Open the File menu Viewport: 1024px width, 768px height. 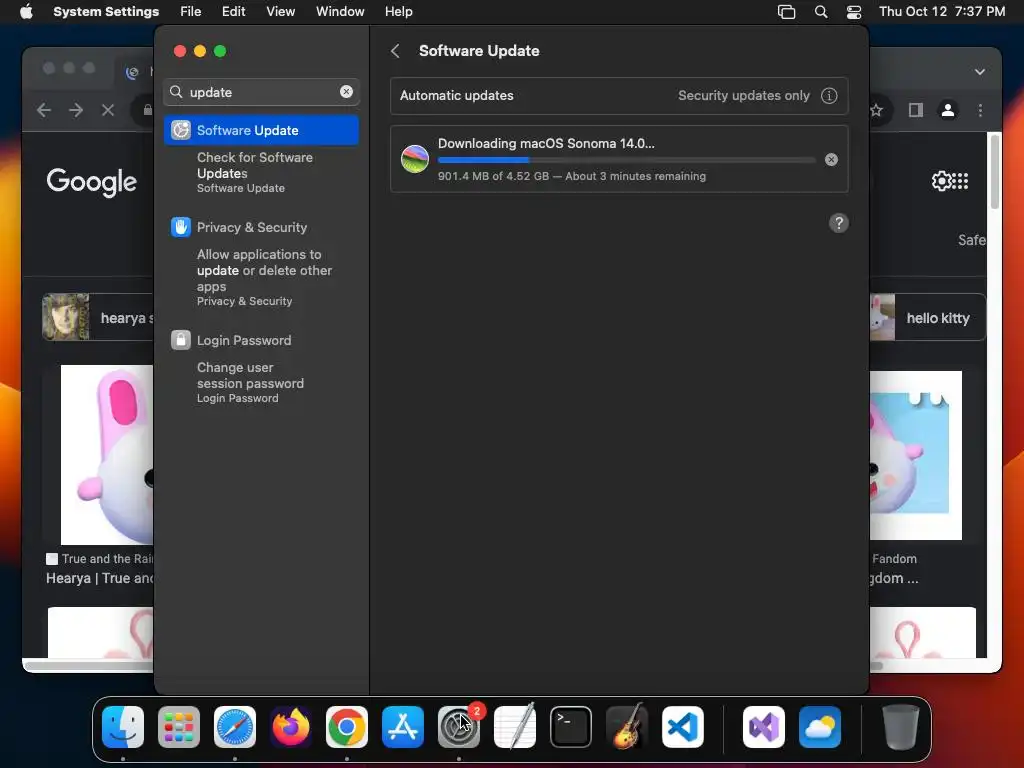(191, 11)
